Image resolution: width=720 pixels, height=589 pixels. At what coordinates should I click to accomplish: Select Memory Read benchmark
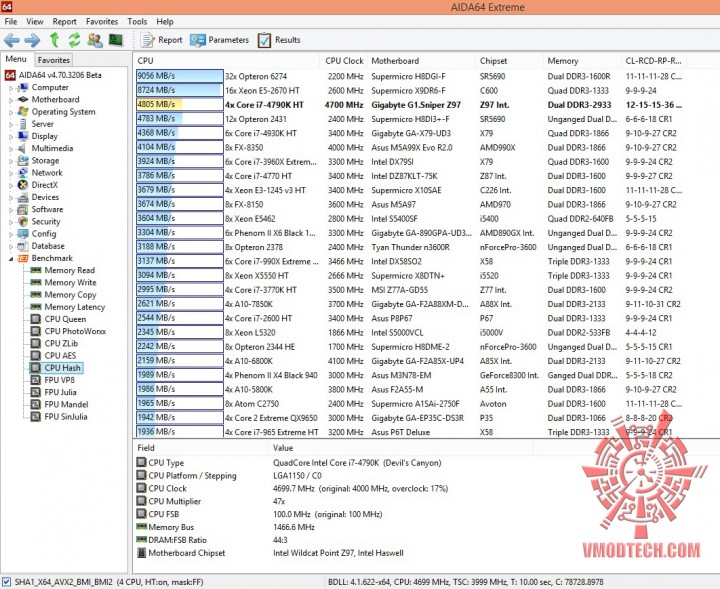[x=69, y=270]
